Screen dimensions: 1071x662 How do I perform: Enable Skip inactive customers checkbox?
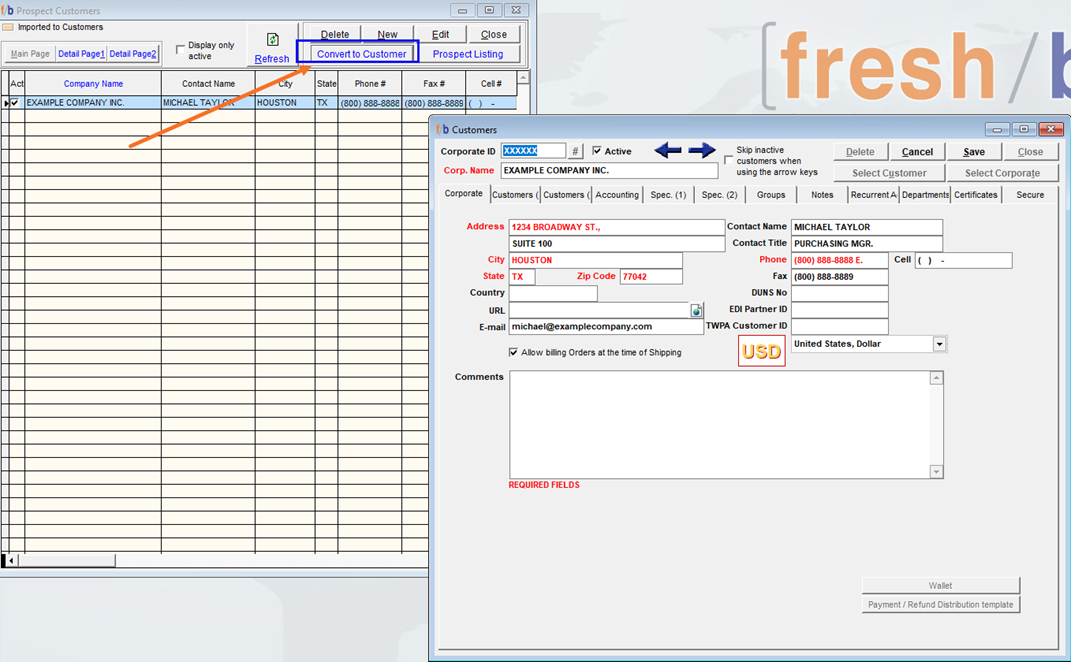(728, 160)
